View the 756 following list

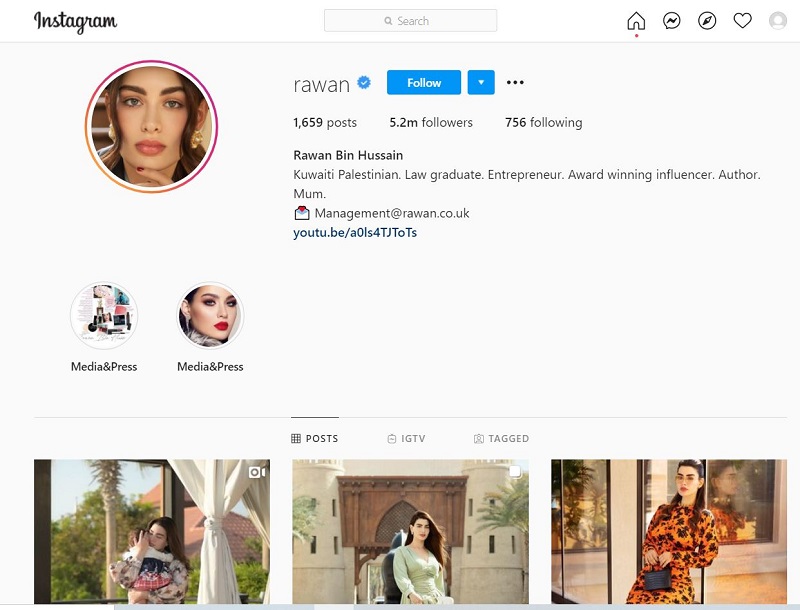[x=543, y=122]
